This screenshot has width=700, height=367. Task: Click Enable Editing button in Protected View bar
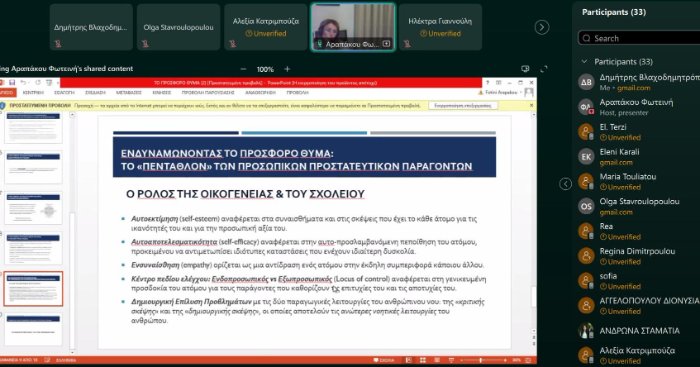[463, 105]
